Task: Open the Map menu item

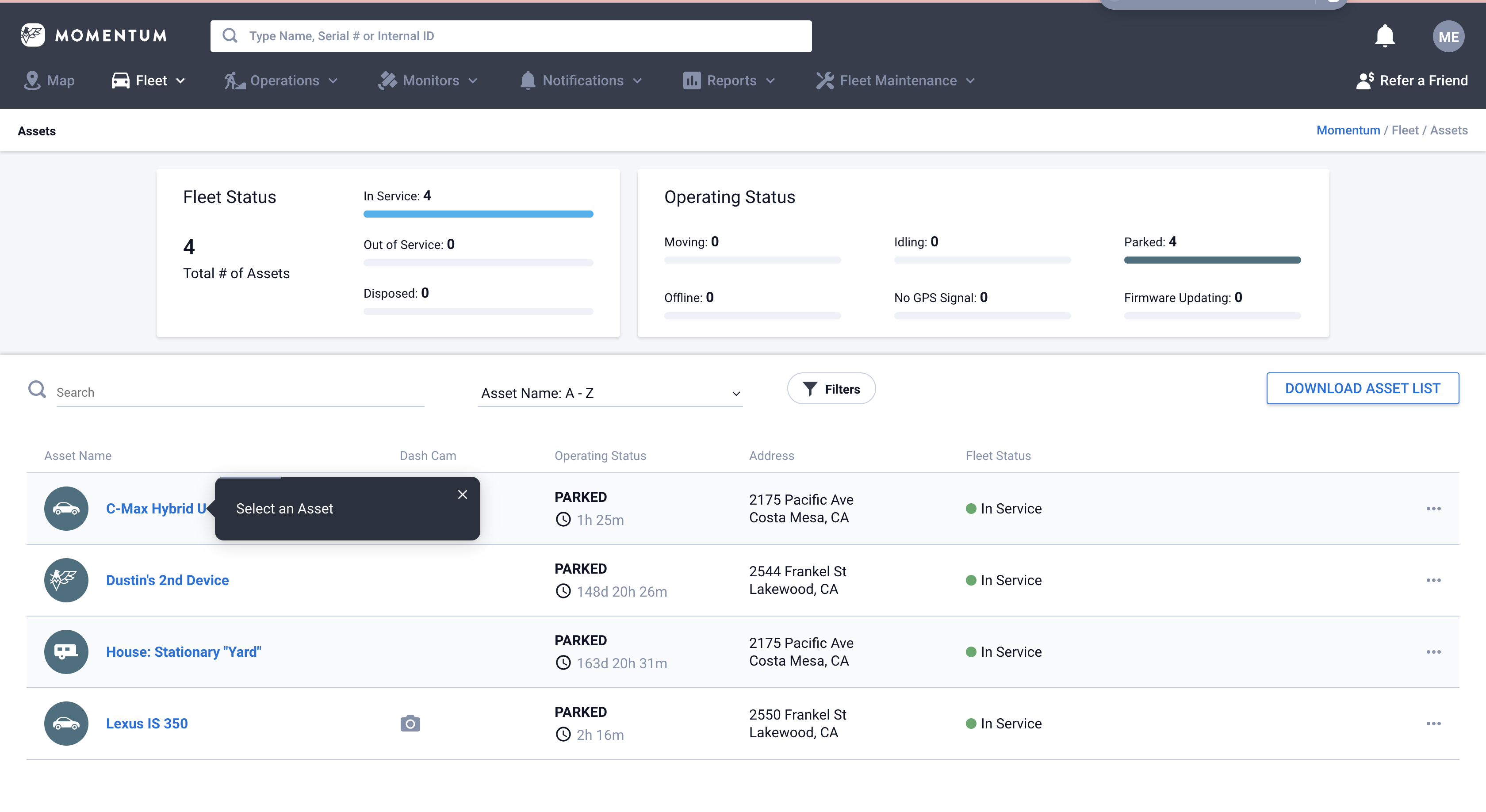Action: coord(50,81)
